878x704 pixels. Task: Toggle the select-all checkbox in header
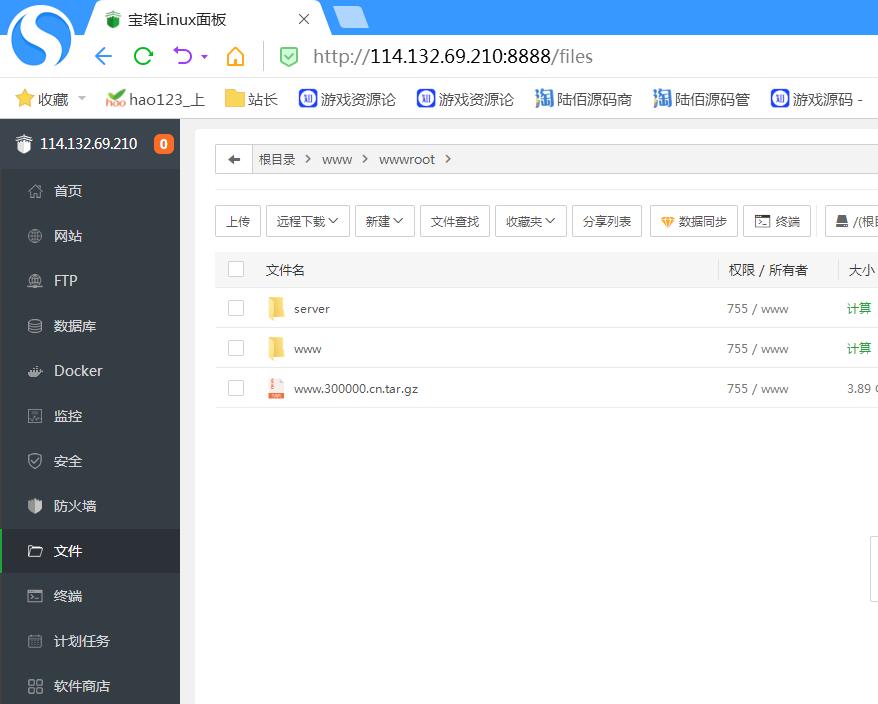(x=236, y=269)
